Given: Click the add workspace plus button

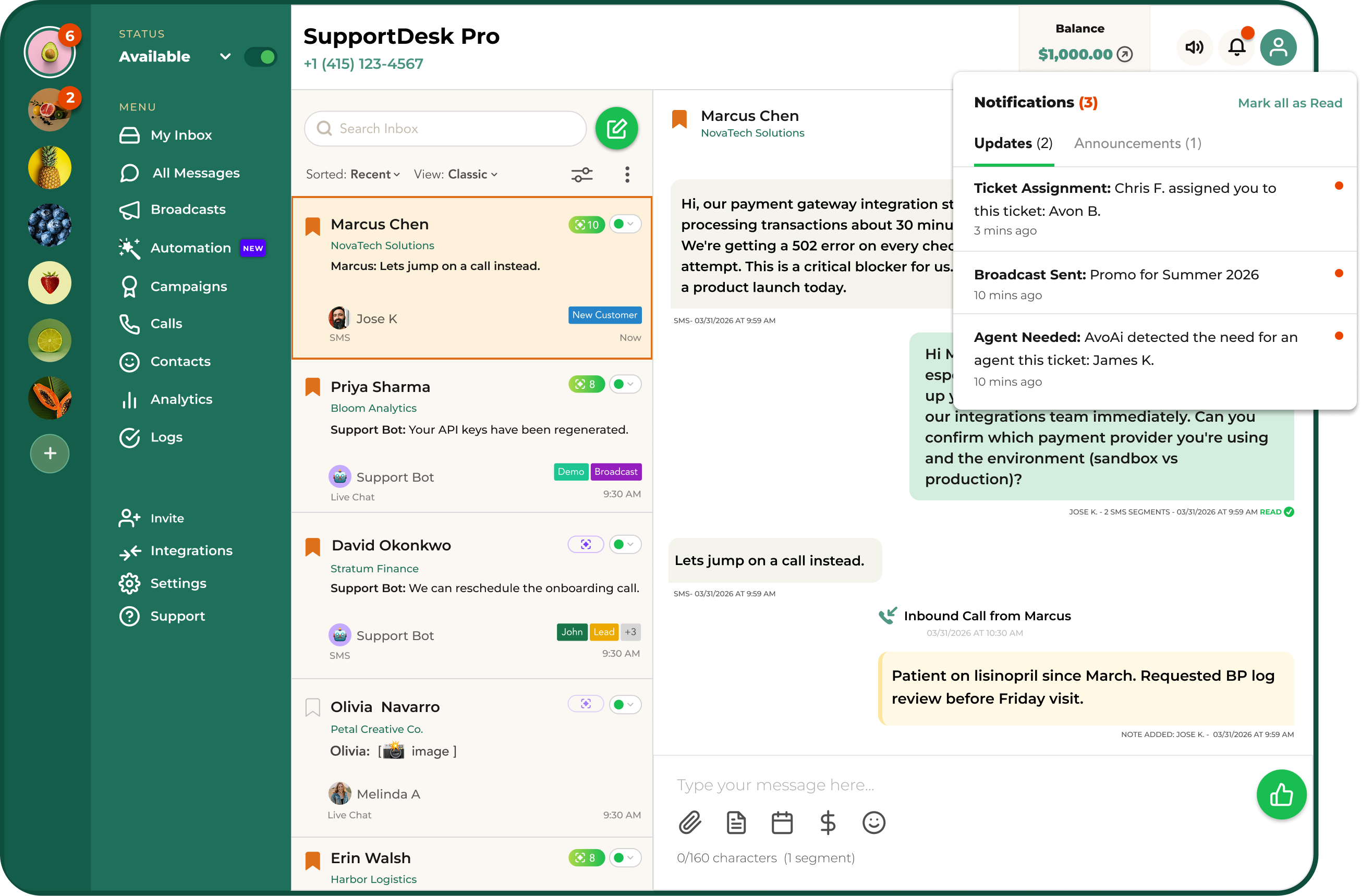Looking at the screenshot, I should click(x=50, y=453).
